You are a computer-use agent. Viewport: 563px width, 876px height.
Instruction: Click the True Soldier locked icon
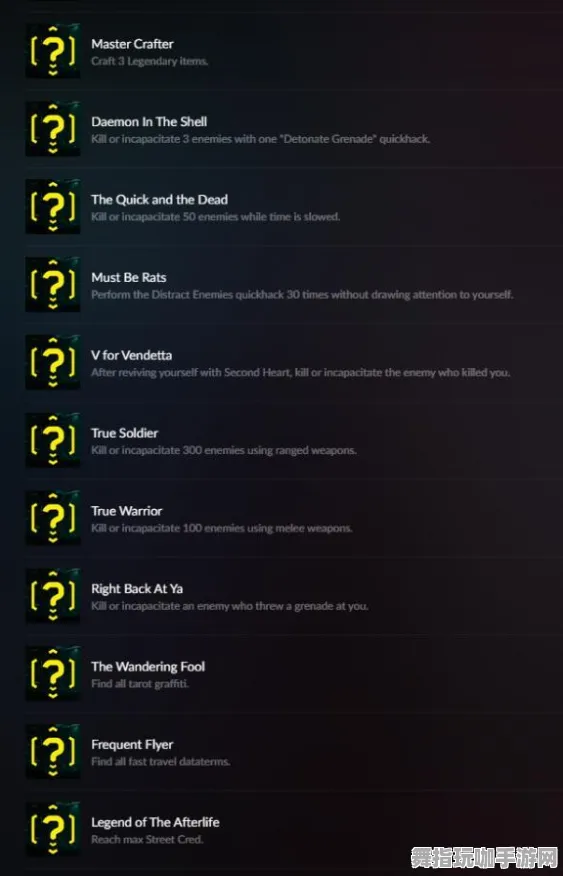click(53, 440)
